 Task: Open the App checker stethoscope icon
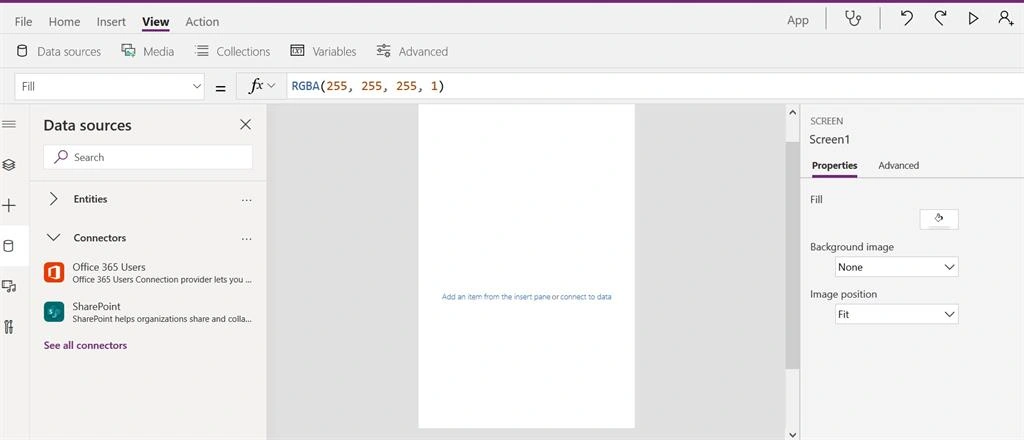[852, 19]
